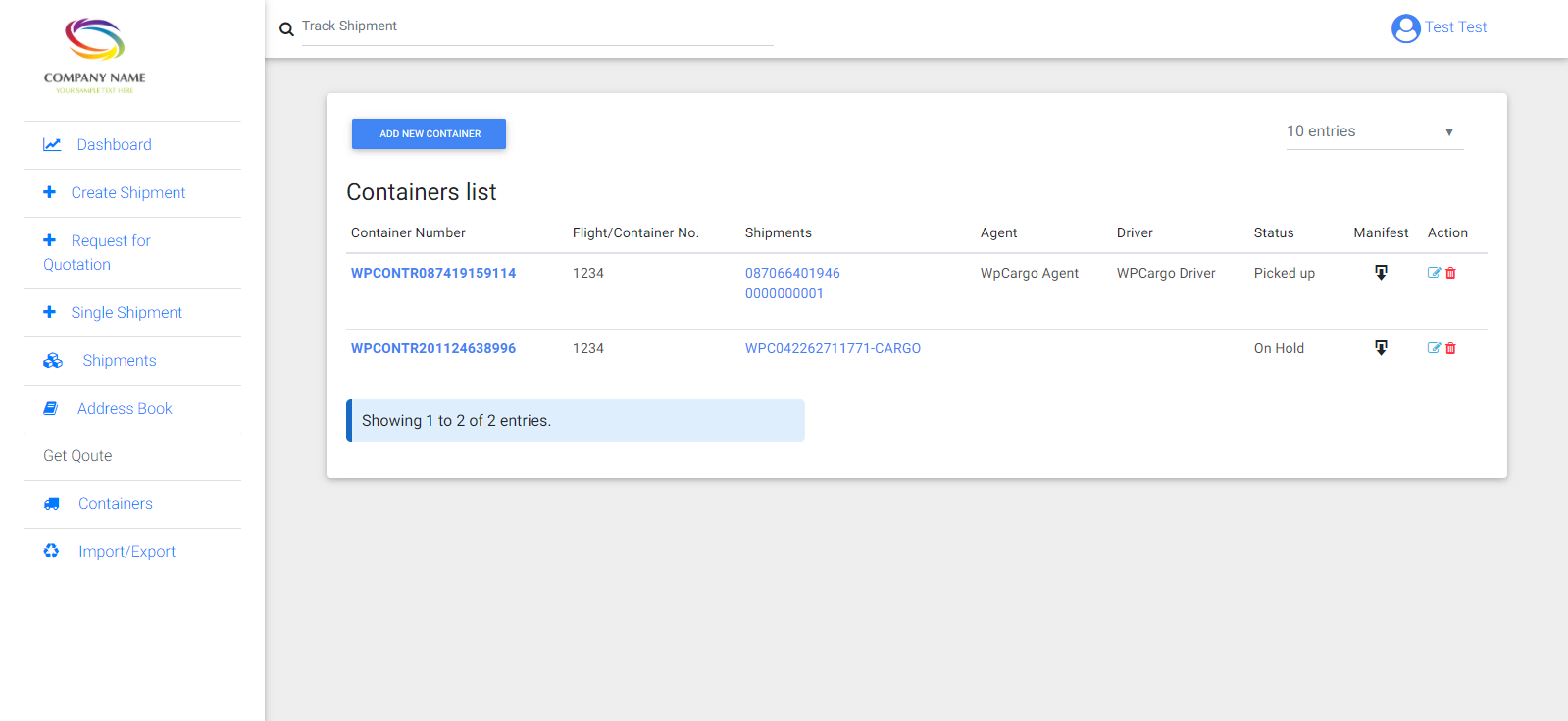Click WPCargo Driver cell
Image resolution: width=1568 pixels, height=721 pixels.
(1166, 273)
